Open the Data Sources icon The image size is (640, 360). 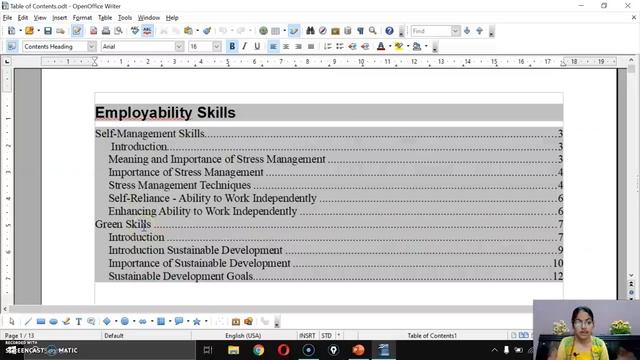click(x=348, y=31)
